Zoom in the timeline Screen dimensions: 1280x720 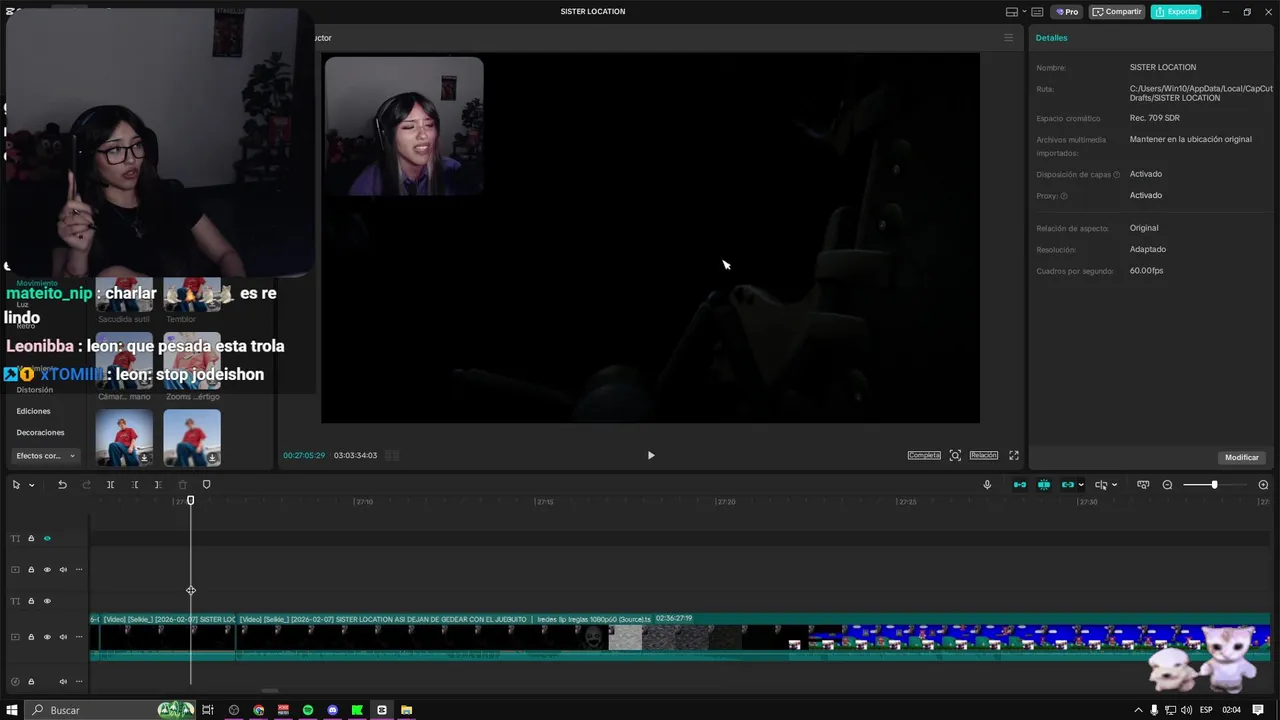pyautogui.click(x=1263, y=485)
